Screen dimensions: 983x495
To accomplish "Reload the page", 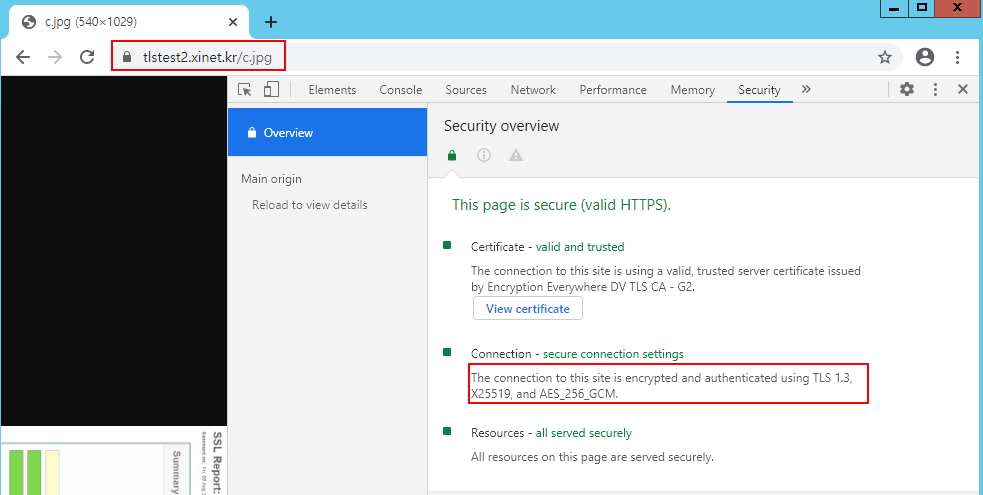I will tap(87, 57).
